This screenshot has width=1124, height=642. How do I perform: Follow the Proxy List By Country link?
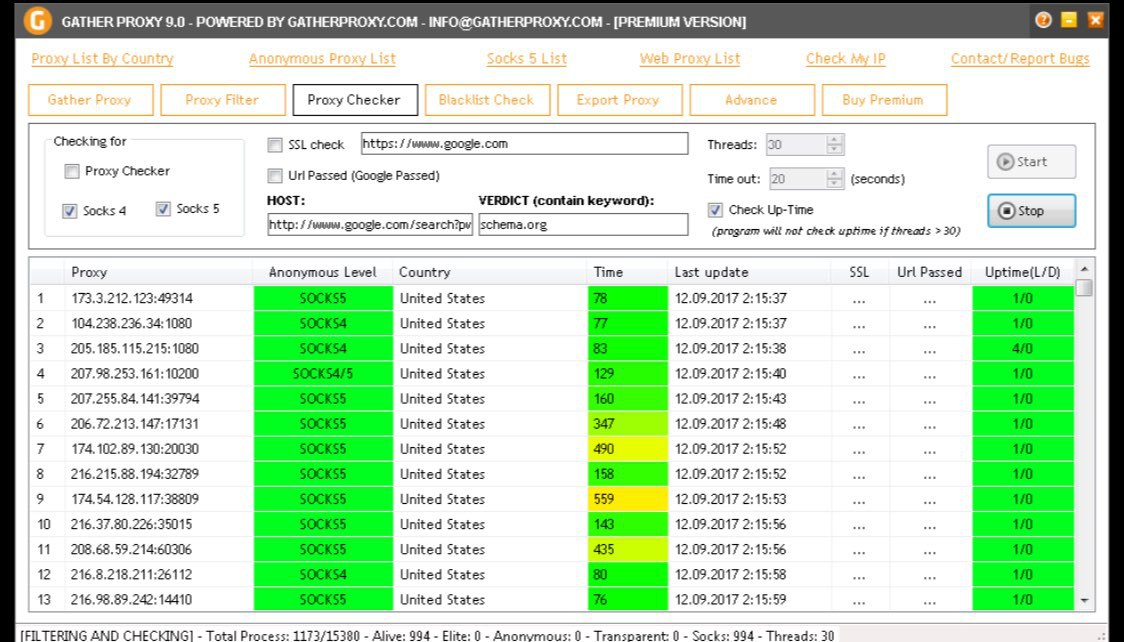pyautogui.click(x=102, y=59)
